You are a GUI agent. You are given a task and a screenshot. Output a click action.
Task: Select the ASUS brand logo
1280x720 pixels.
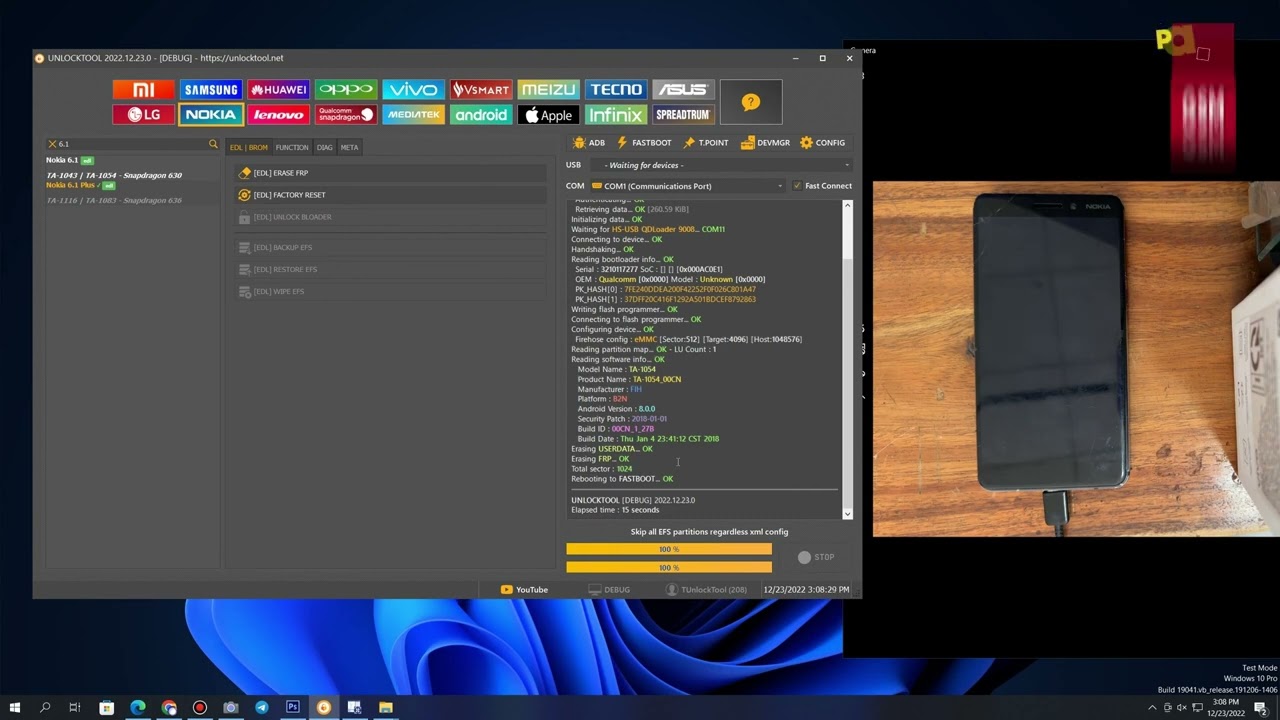tap(683, 90)
